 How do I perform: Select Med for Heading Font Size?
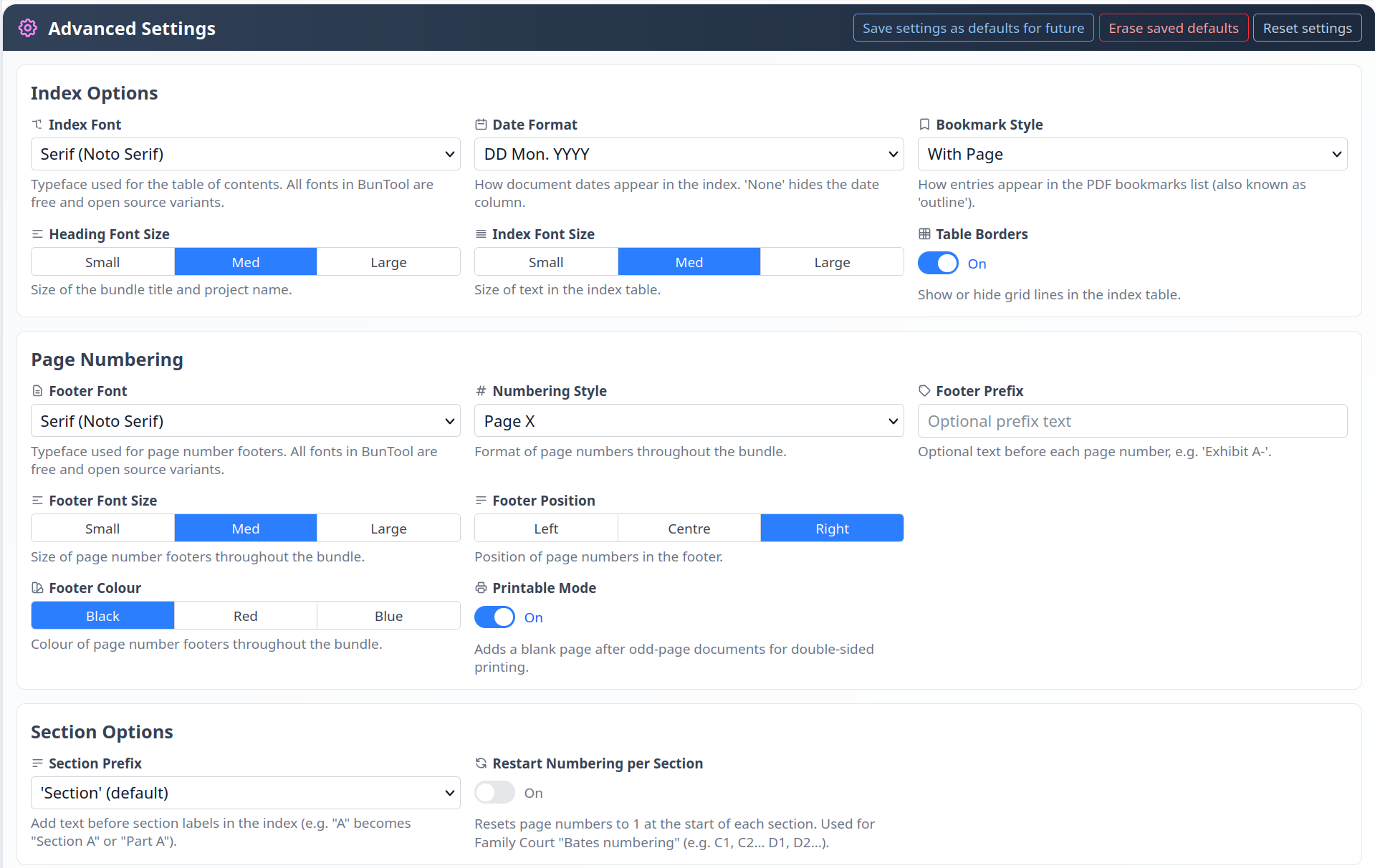[246, 262]
